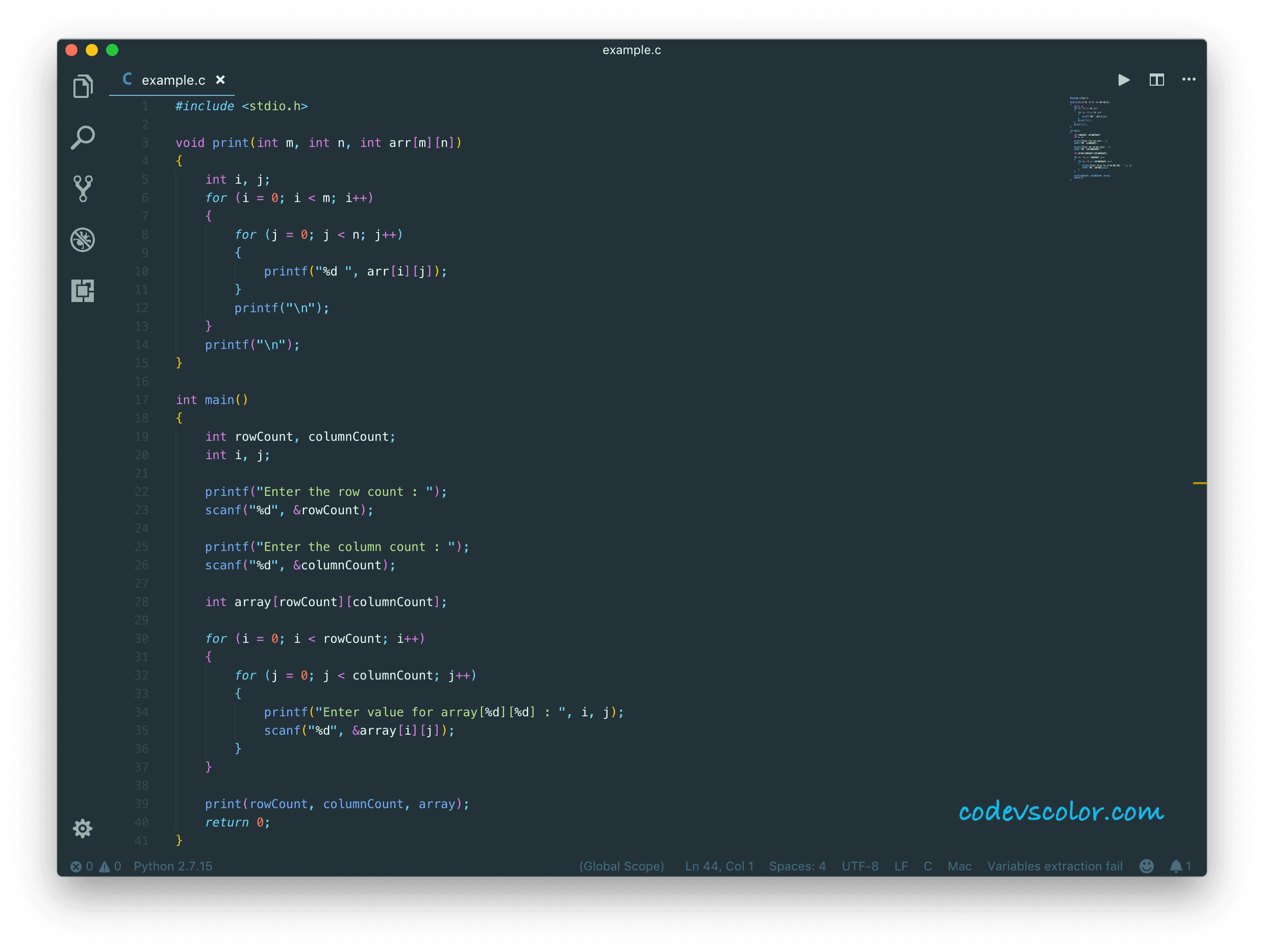The image size is (1264, 952).
Task: Open the Manage gear icon
Action: pyautogui.click(x=83, y=828)
